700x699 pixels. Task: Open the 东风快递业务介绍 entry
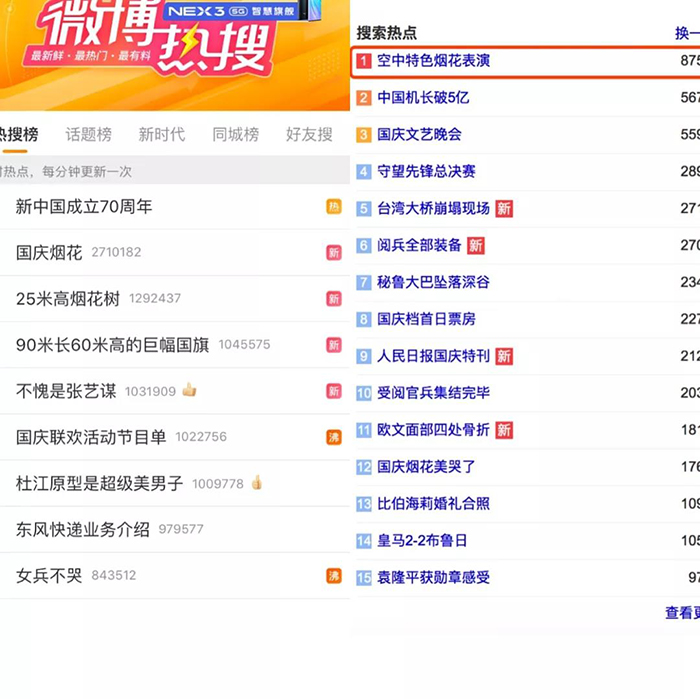(82, 529)
